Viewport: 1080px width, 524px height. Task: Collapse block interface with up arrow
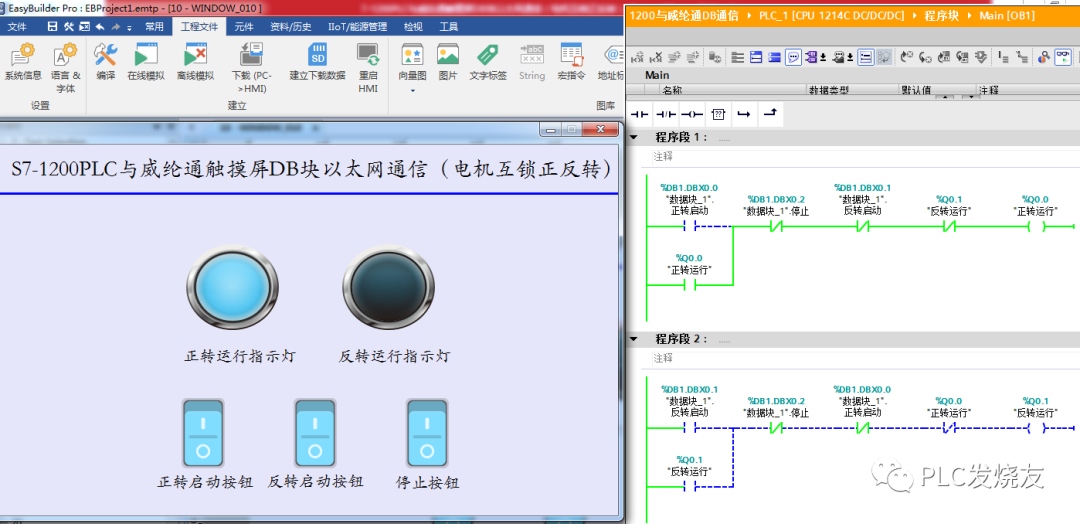coord(945,97)
